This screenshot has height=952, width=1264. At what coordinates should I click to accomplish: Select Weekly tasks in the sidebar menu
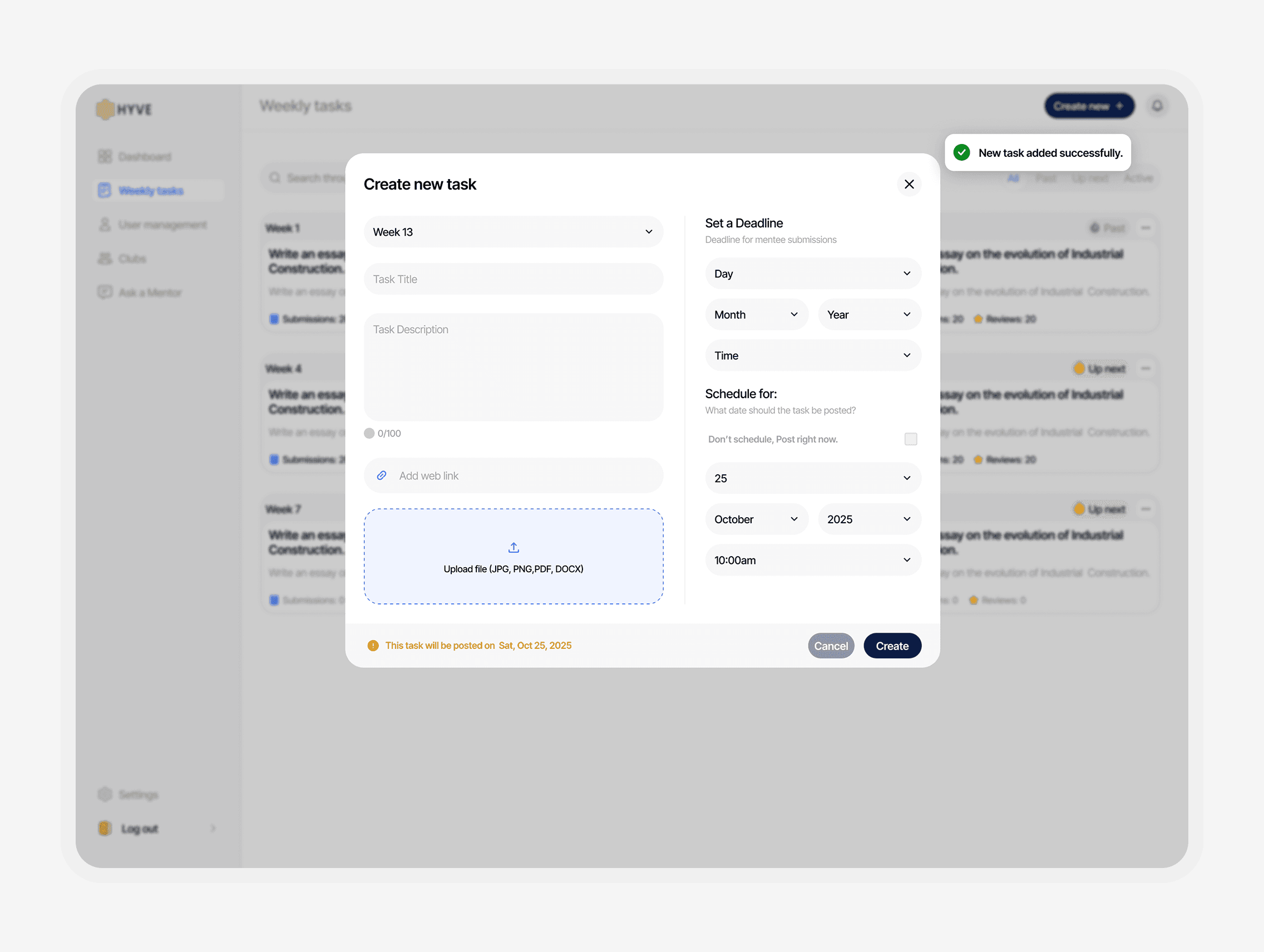(151, 190)
